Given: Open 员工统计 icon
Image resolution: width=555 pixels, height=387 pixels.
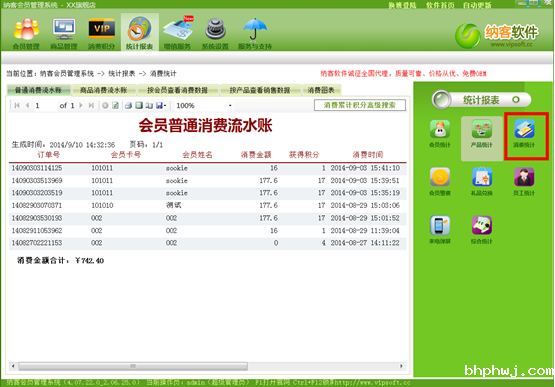Looking at the screenshot, I should coord(524,182).
